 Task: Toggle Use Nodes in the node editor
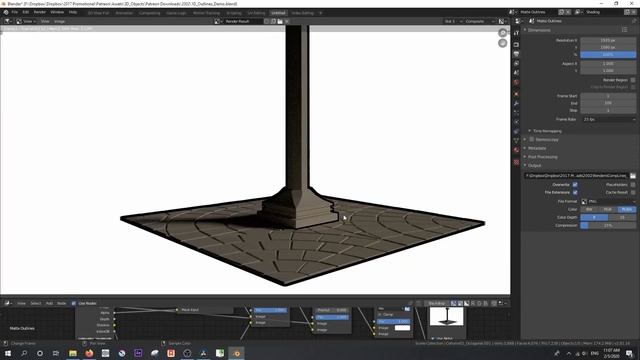tap(74, 303)
